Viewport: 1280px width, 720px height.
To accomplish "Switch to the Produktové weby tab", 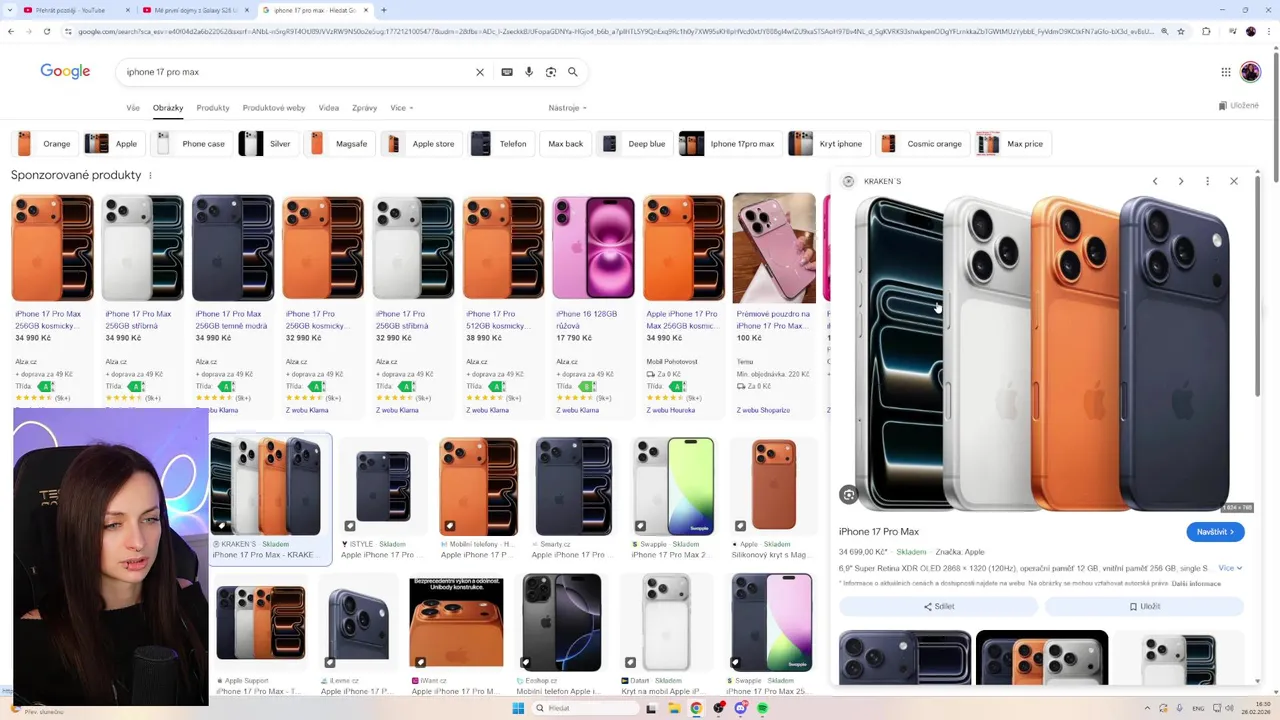I will coord(274,108).
